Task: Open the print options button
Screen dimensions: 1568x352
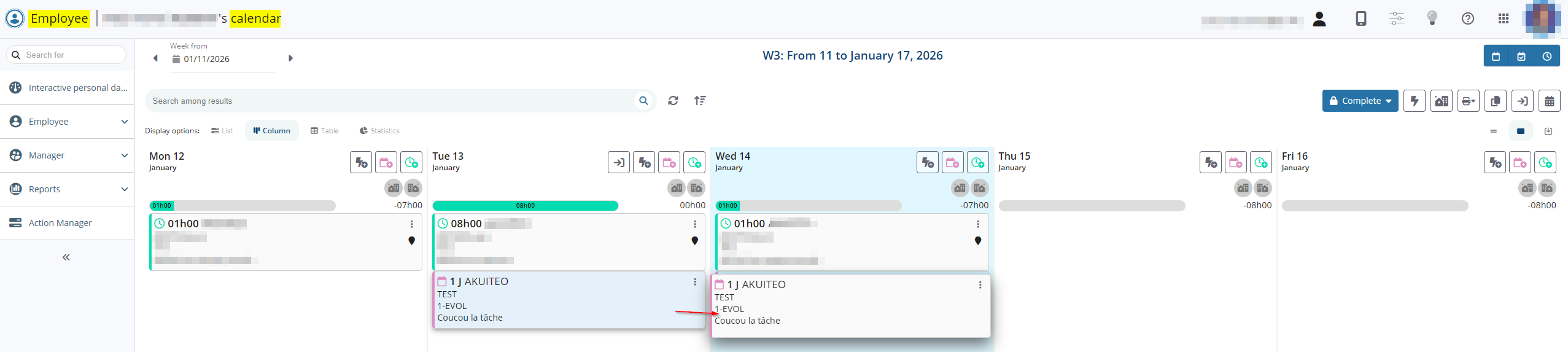Action: (1468, 101)
